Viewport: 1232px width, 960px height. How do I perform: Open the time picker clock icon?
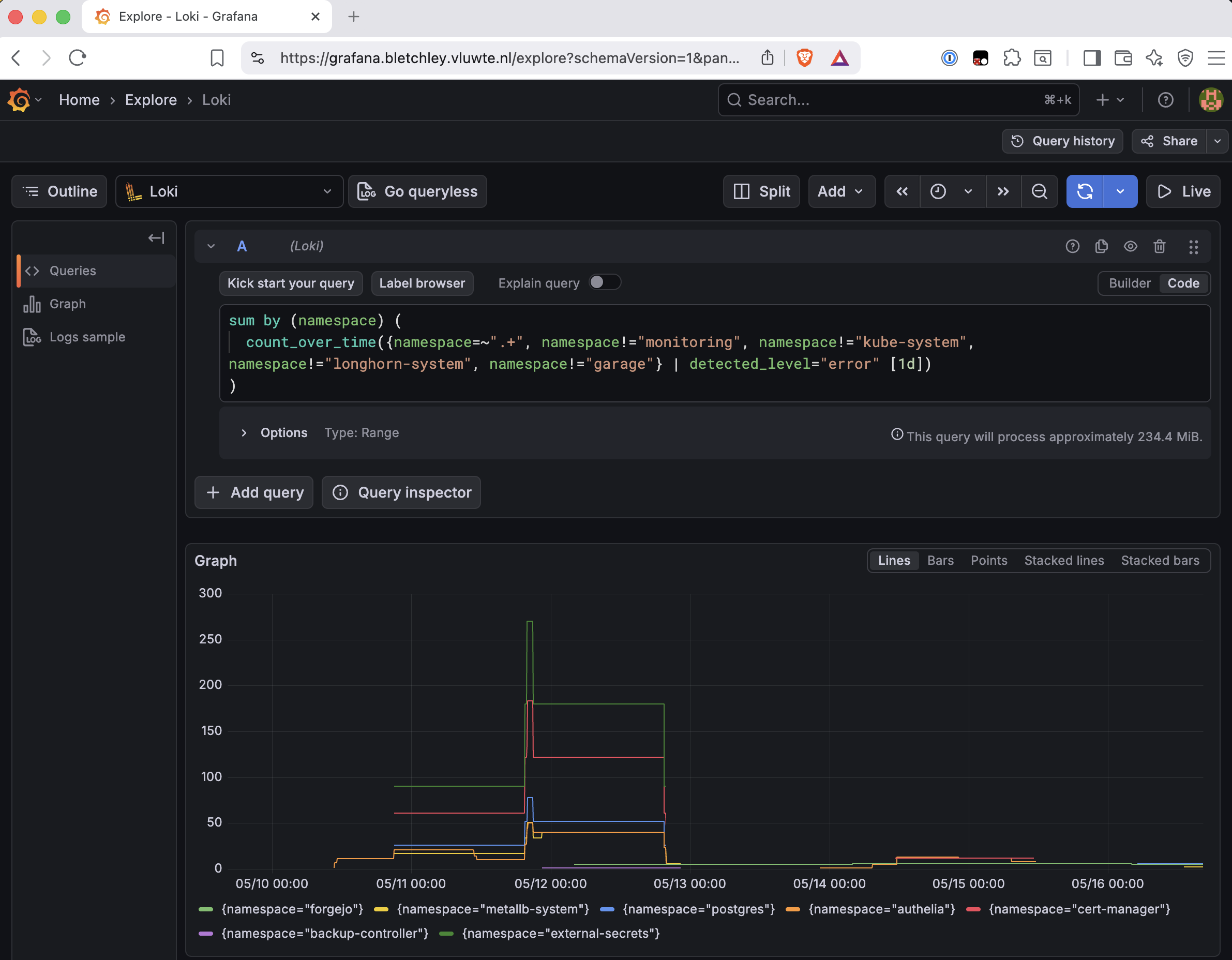point(938,191)
